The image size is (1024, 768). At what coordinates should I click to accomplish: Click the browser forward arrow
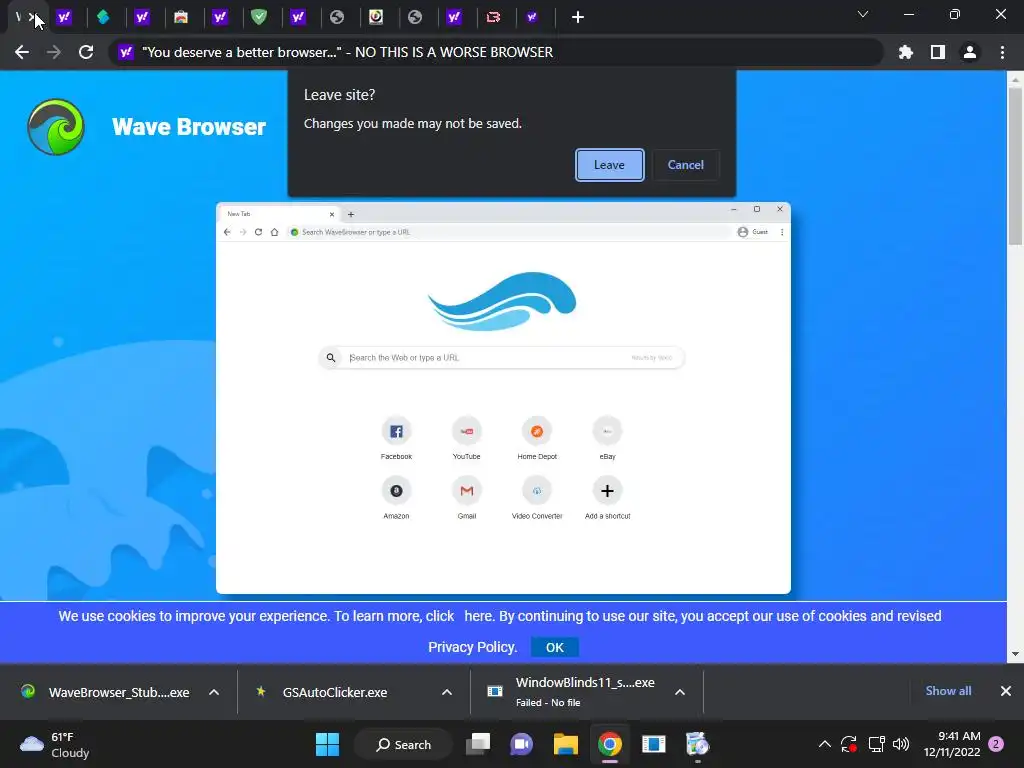click(x=54, y=52)
